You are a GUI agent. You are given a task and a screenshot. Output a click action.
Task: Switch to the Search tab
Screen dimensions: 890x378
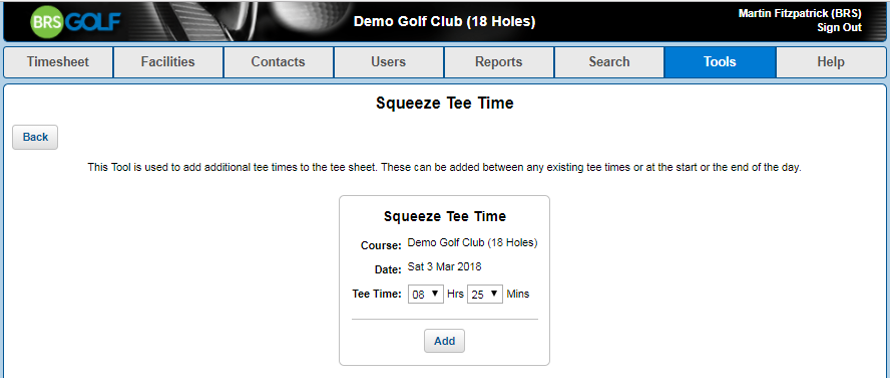[x=608, y=62]
